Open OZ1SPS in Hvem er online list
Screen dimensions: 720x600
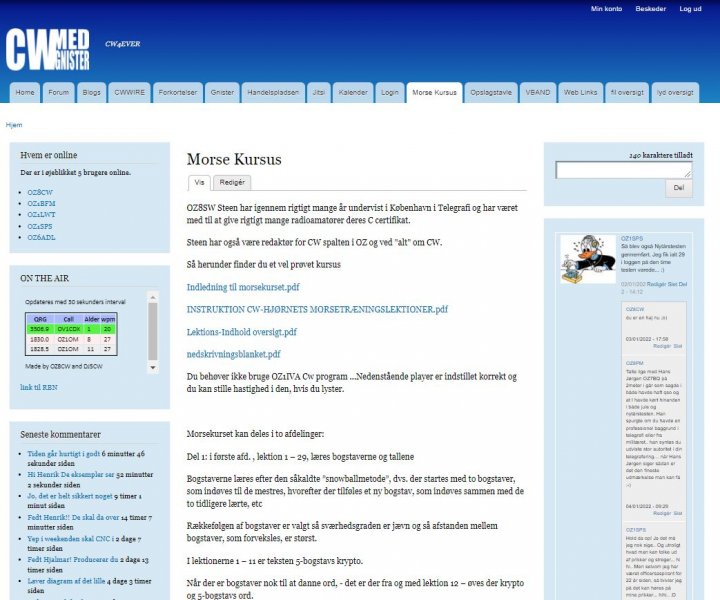click(x=39, y=226)
